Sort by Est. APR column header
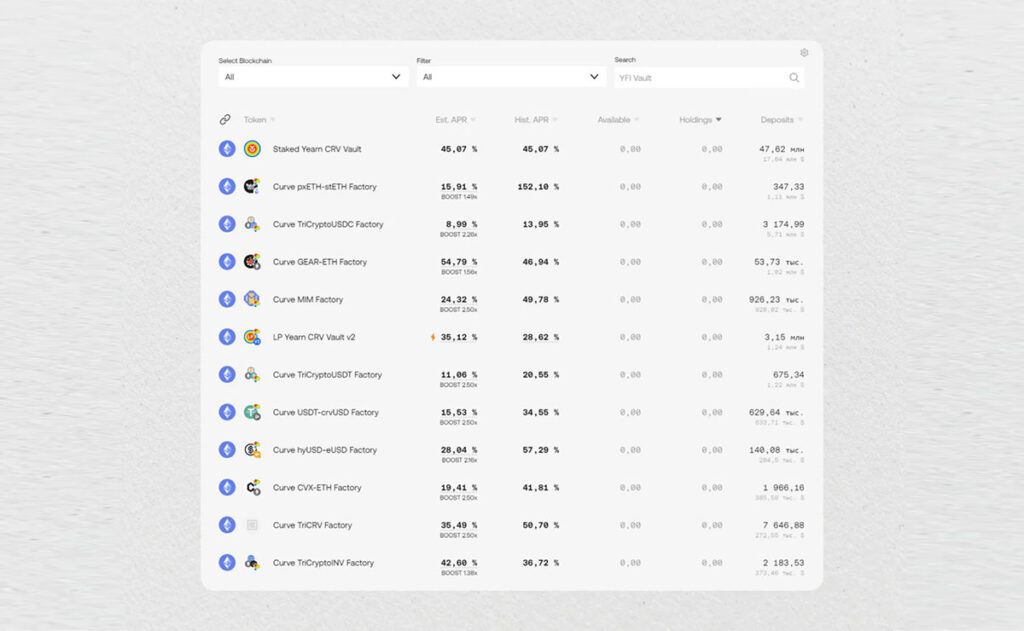Viewport: 1024px width, 631px height. (x=455, y=120)
